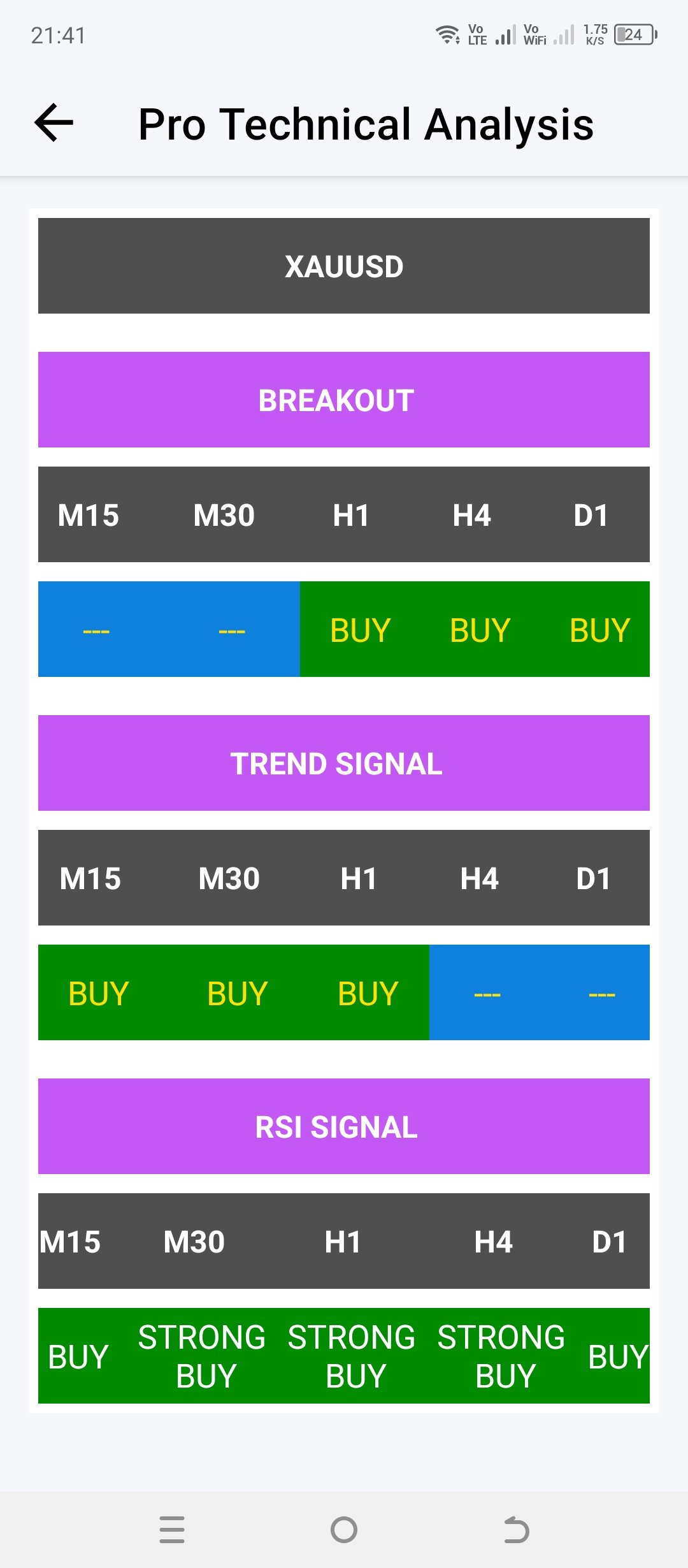Tap Breakout M15 blue dashed cell
Screen dimensions: 688x1568
(96, 630)
